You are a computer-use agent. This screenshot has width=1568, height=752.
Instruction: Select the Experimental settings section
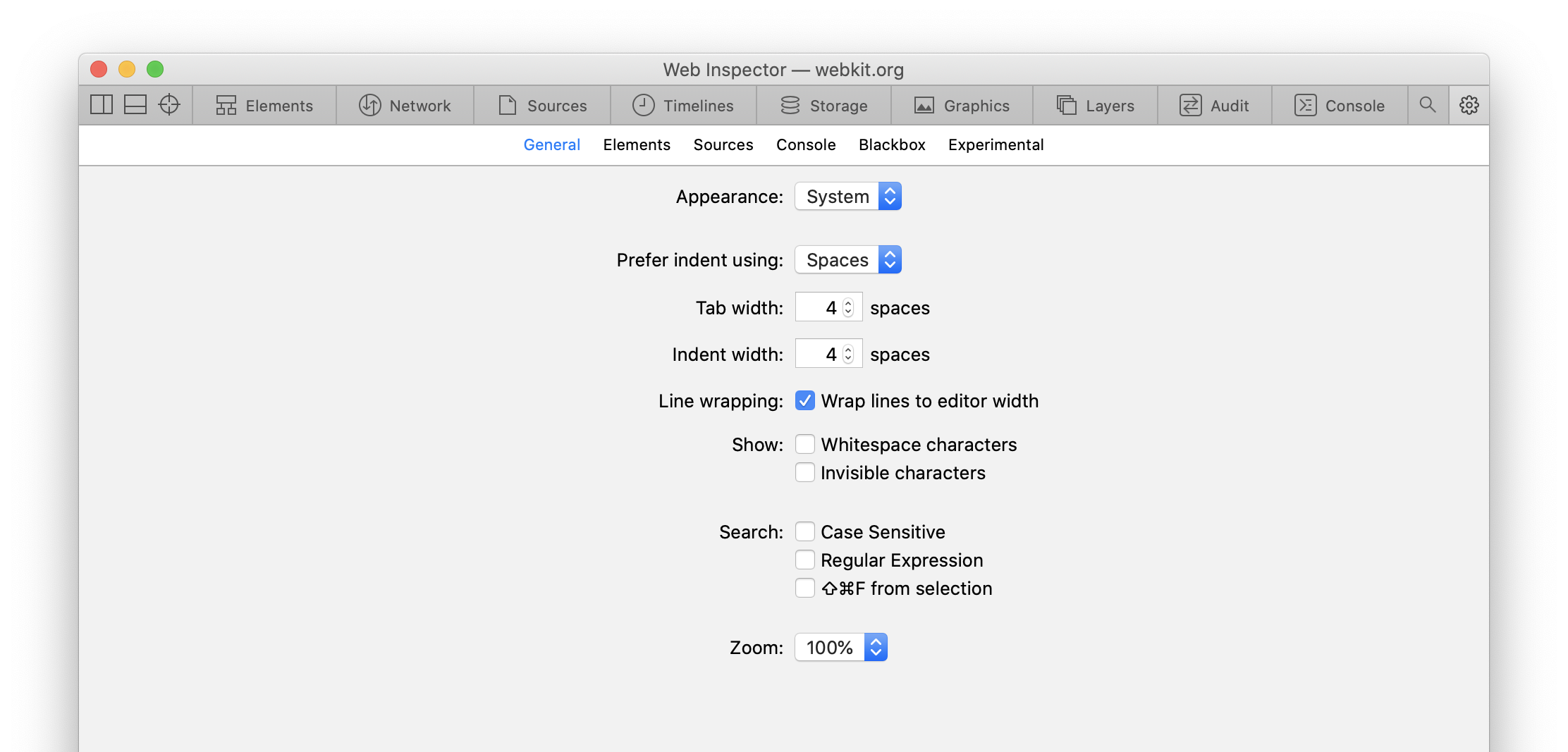click(996, 145)
